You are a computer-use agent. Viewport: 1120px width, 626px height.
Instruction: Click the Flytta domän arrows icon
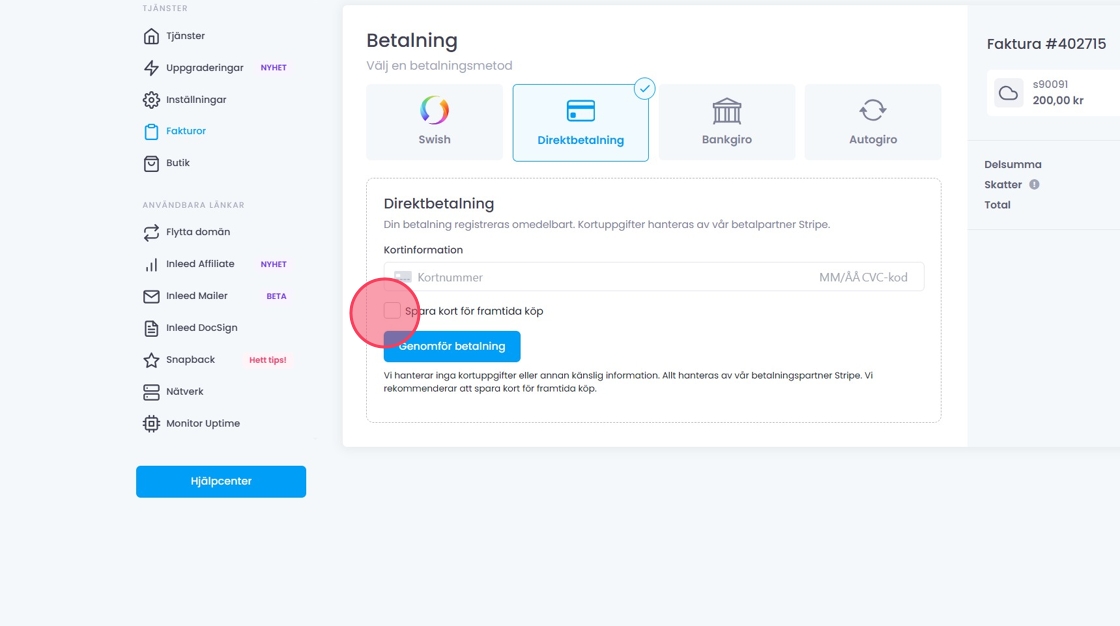(151, 232)
